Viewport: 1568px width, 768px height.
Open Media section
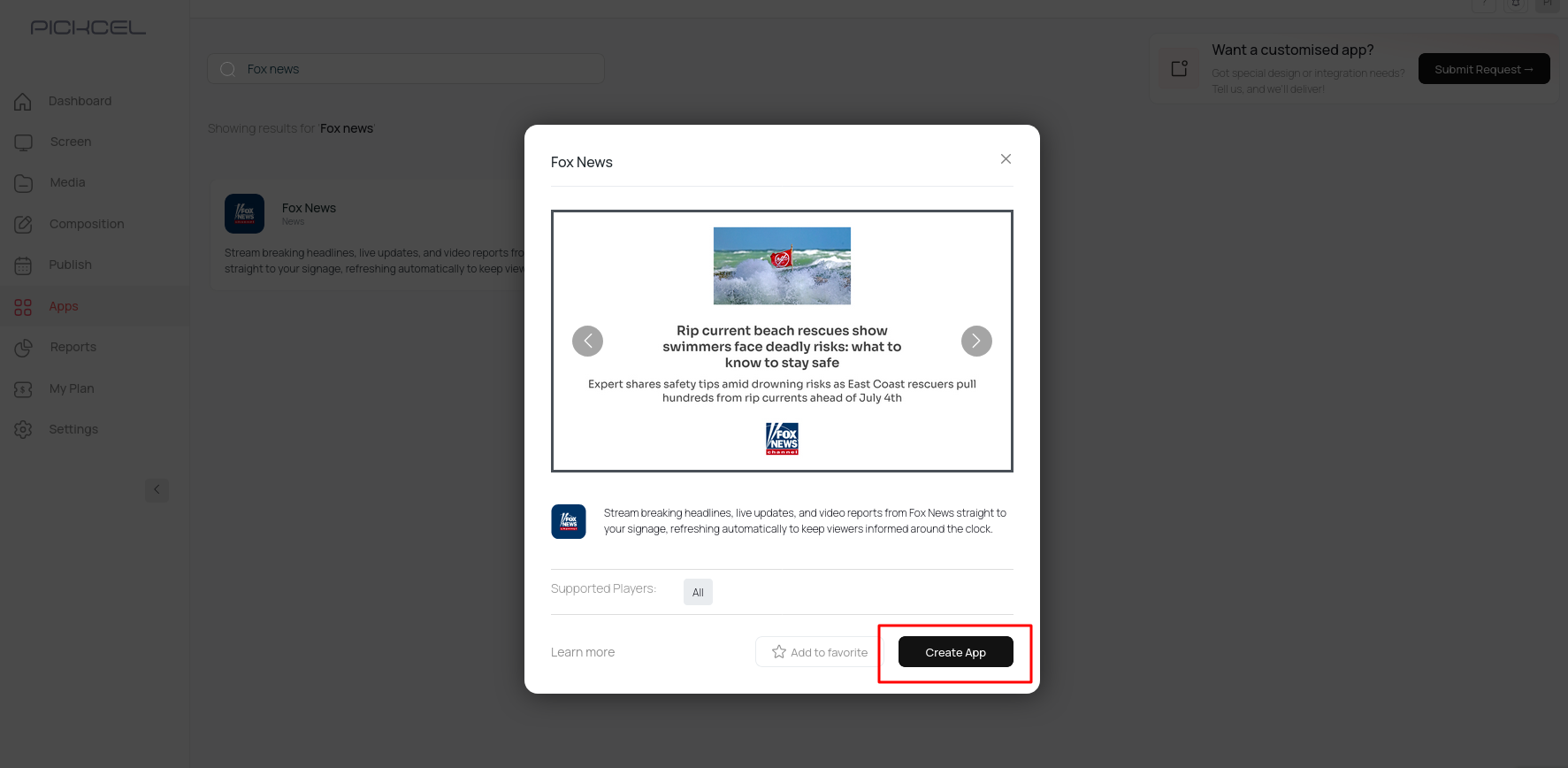pyautogui.click(x=67, y=182)
